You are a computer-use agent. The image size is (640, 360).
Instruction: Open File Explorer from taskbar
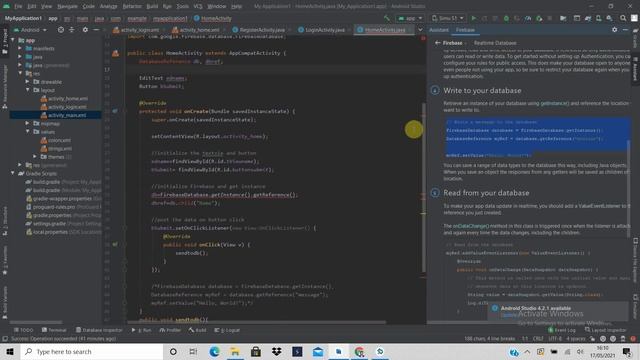(x=235, y=351)
